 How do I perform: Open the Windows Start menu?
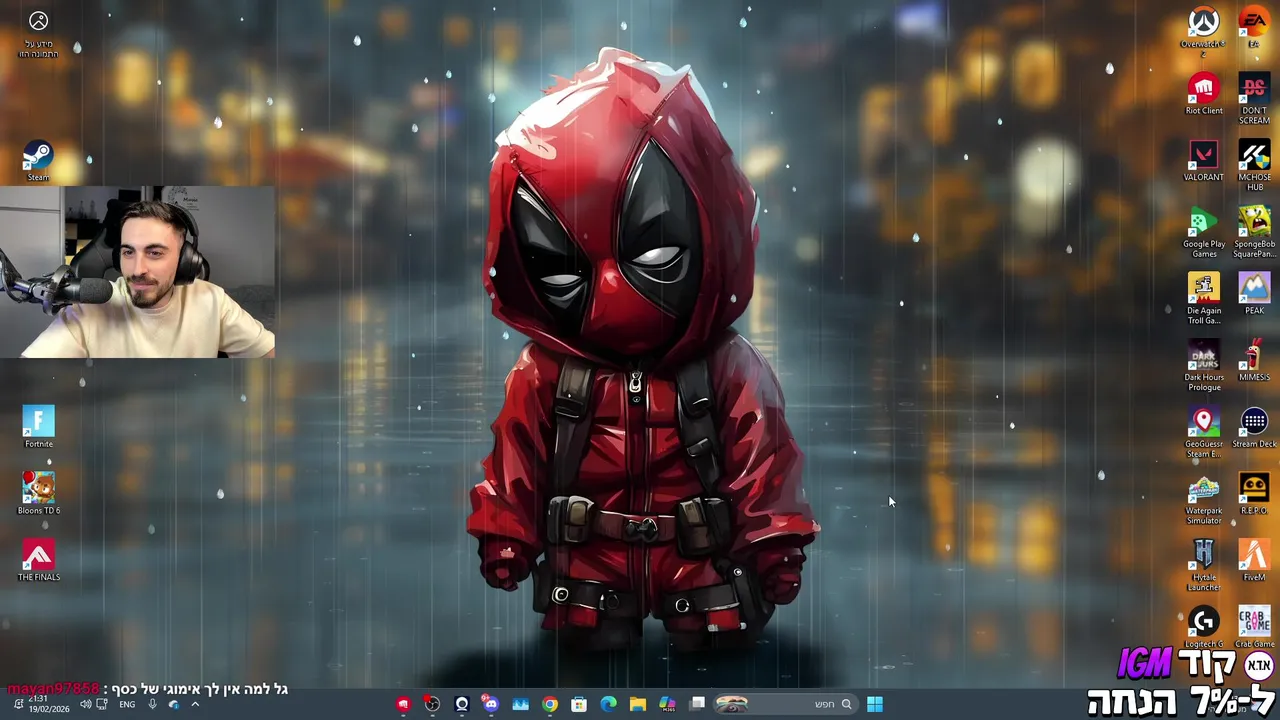click(875, 704)
